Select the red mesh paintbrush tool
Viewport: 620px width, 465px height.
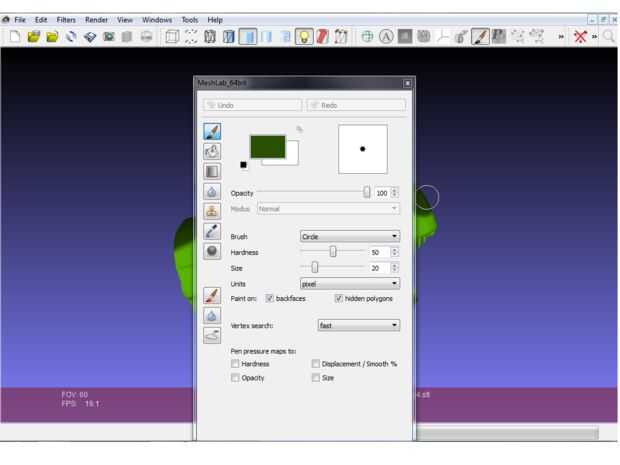(212, 295)
